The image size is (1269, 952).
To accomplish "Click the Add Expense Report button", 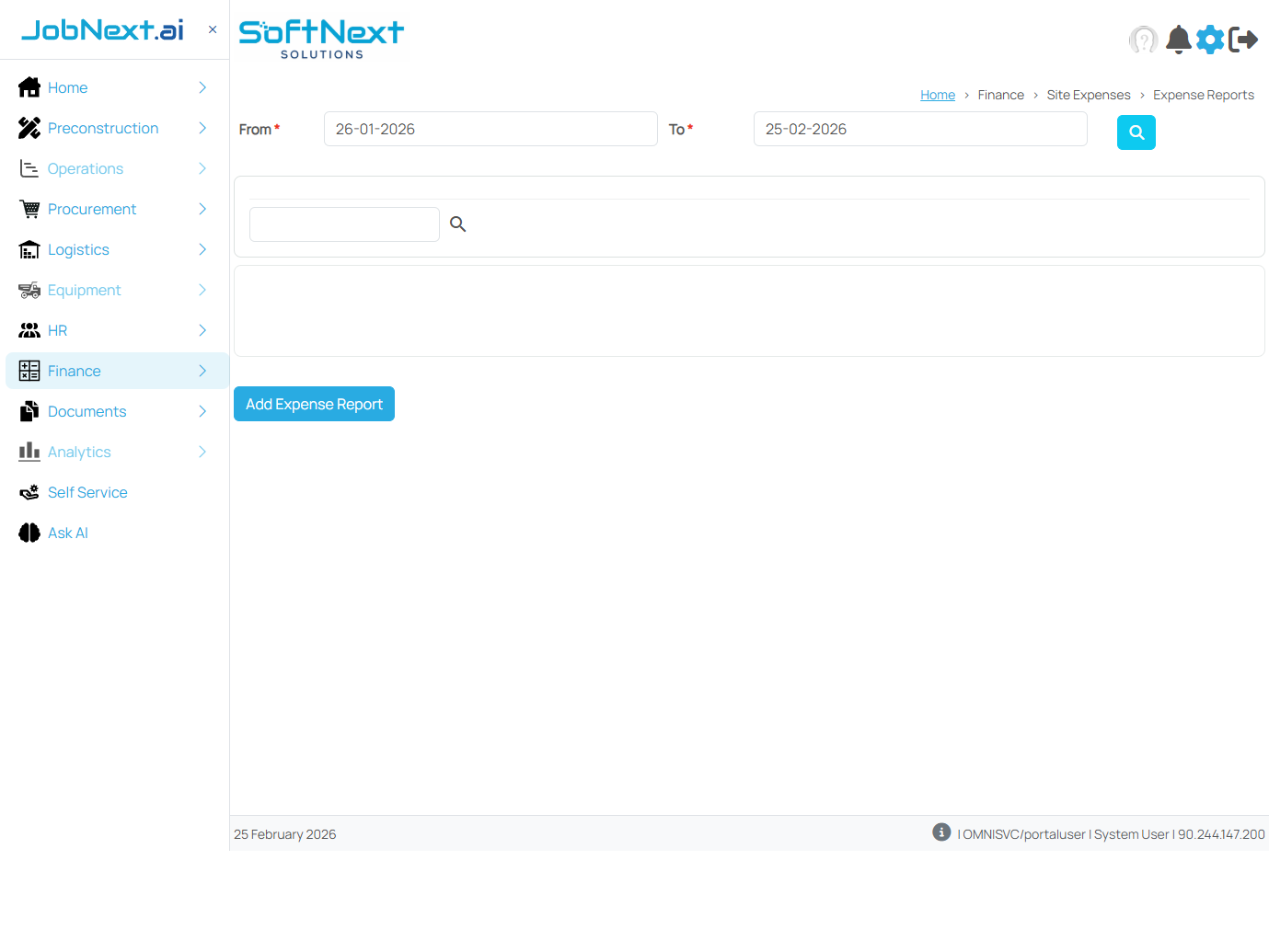I will pos(314,404).
